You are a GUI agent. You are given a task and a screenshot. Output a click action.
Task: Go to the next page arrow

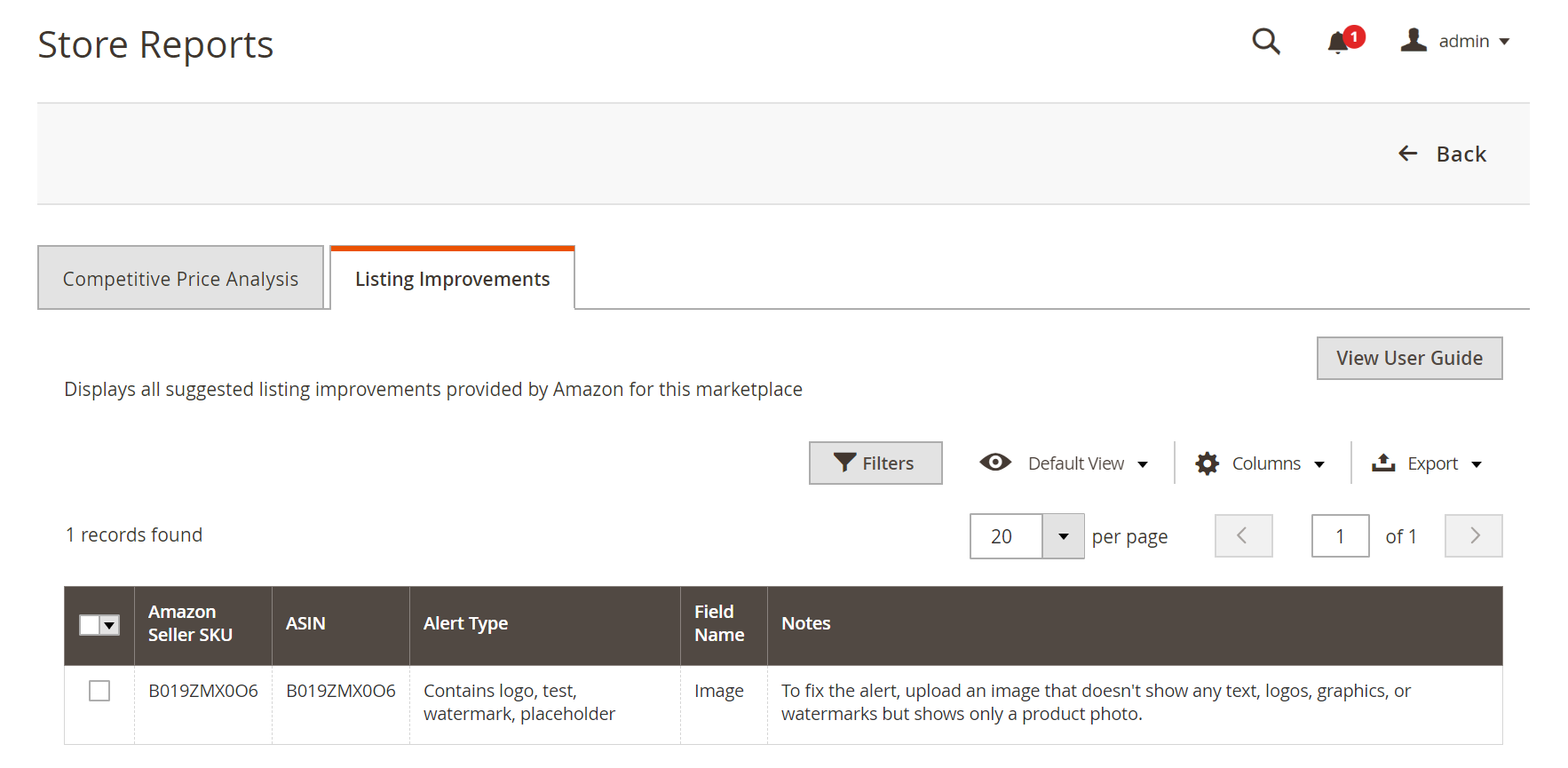(x=1473, y=535)
